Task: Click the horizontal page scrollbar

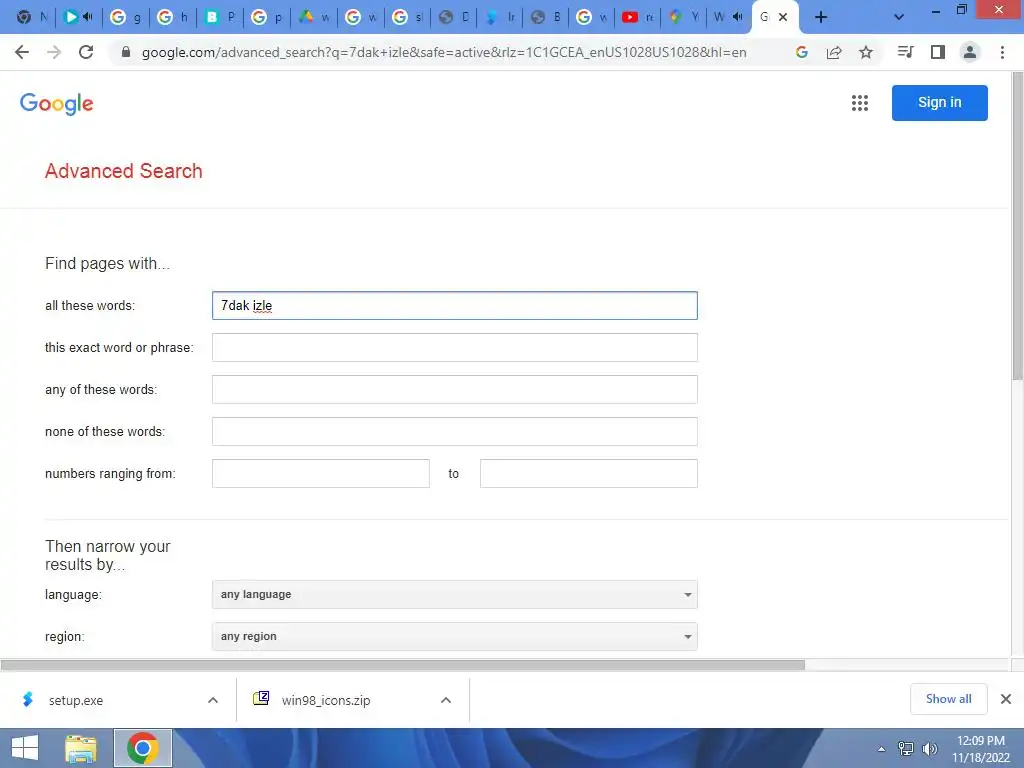Action: pyautogui.click(x=402, y=665)
